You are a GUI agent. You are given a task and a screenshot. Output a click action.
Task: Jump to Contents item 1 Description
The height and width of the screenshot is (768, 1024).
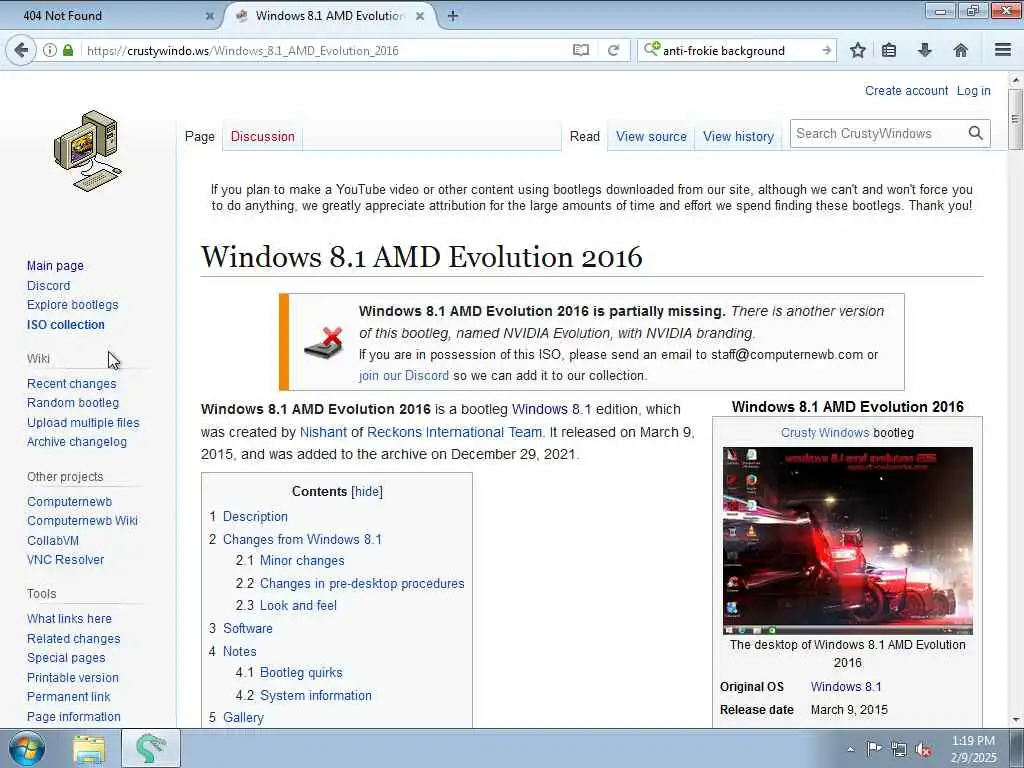(x=255, y=516)
